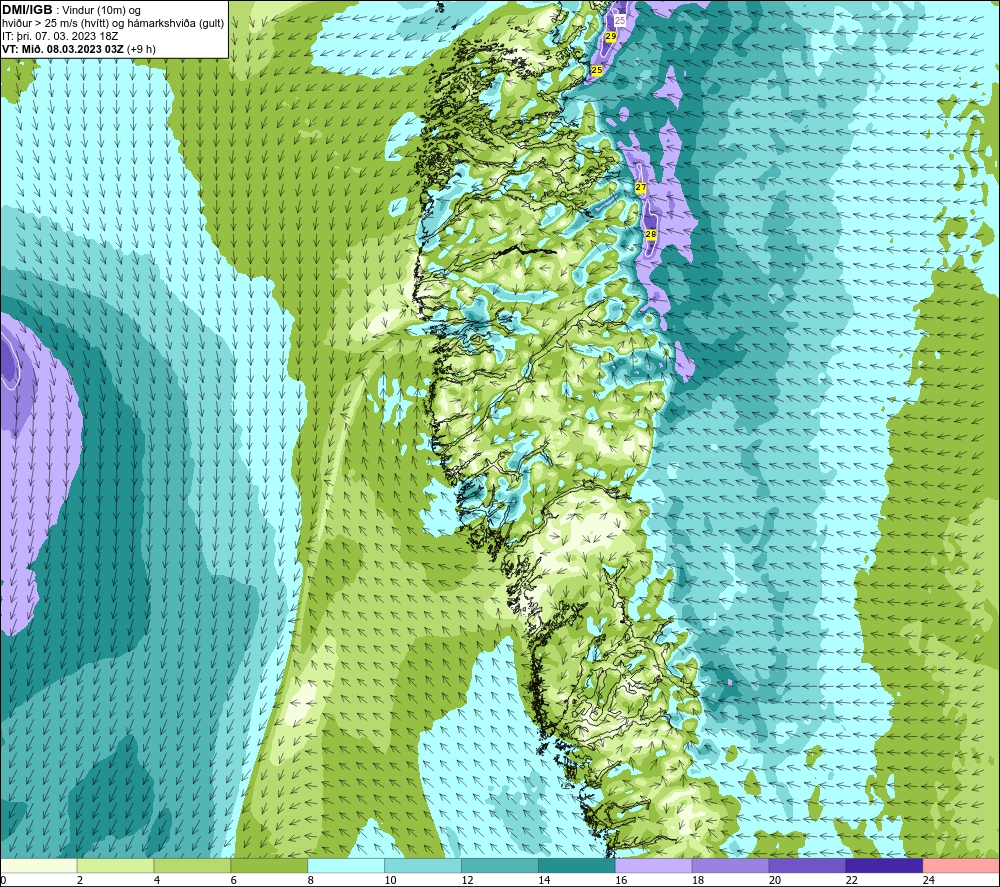
Task: Click the legend scale value 10
Action: 390,880
